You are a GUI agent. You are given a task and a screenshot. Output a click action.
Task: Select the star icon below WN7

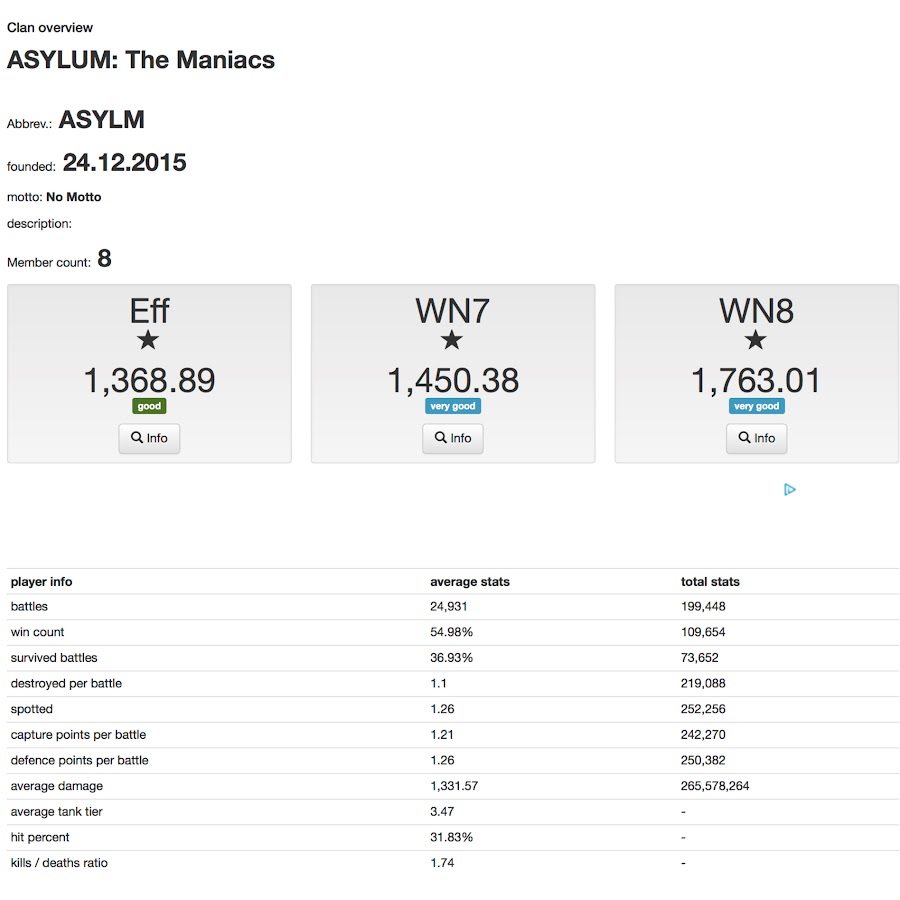pyautogui.click(x=452, y=341)
